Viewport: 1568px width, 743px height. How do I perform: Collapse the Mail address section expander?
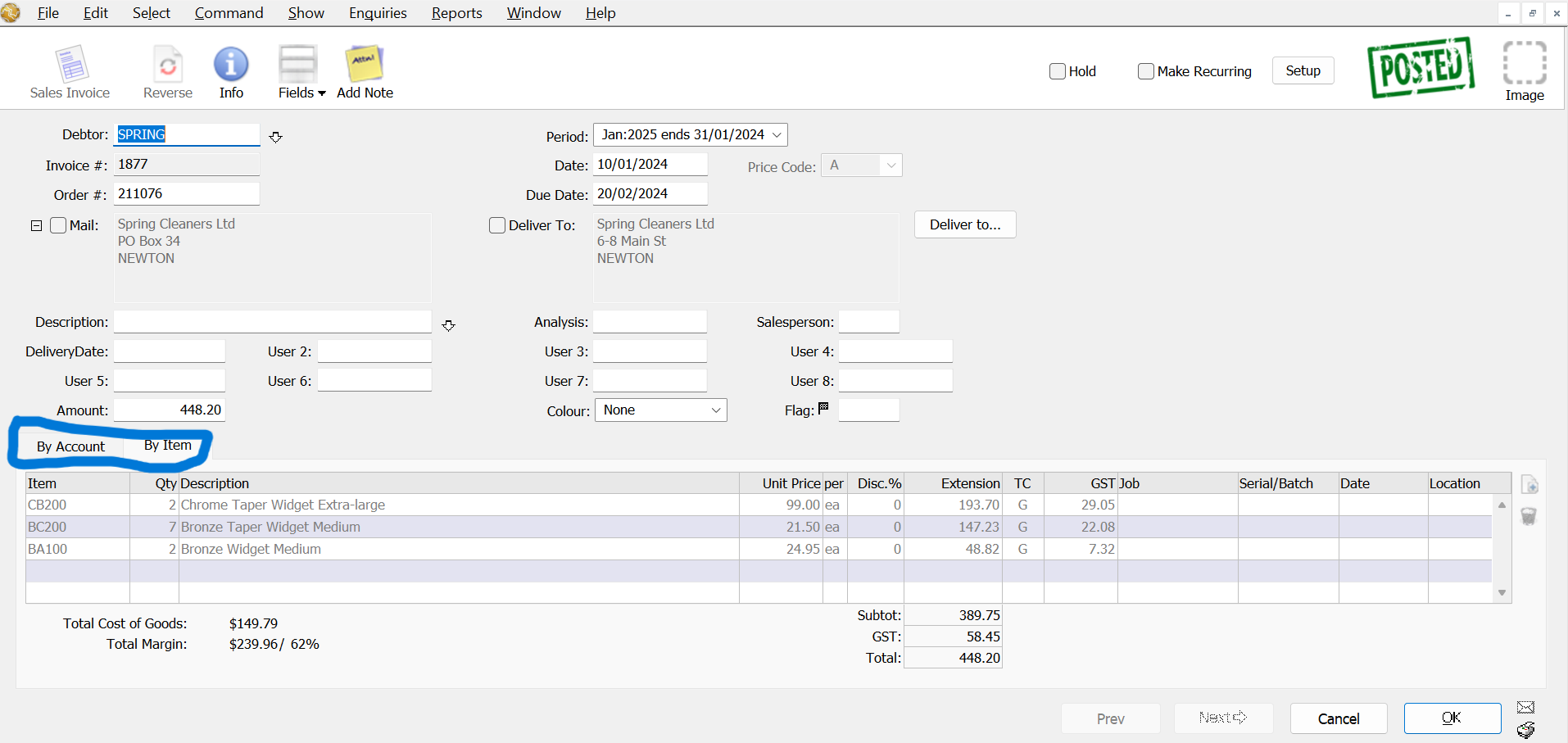[36, 225]
